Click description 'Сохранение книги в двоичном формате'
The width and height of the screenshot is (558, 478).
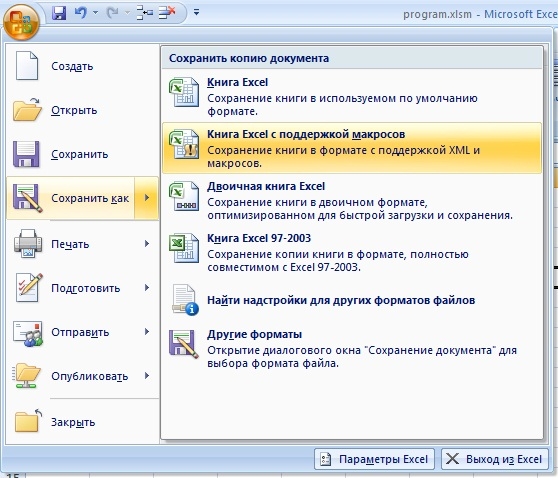point(317,203)
